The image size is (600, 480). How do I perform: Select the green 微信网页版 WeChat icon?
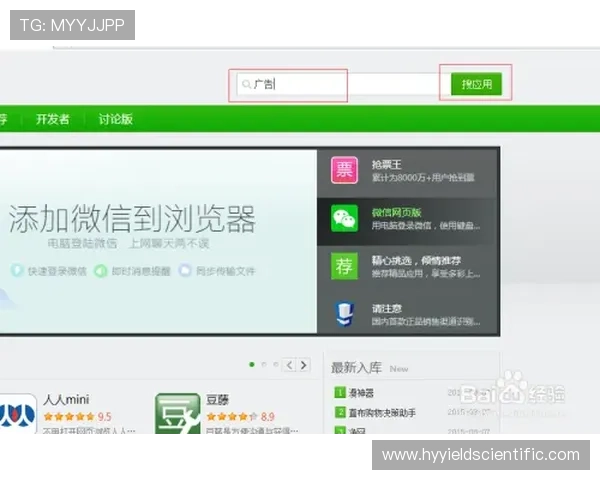[x=344, y=218]
